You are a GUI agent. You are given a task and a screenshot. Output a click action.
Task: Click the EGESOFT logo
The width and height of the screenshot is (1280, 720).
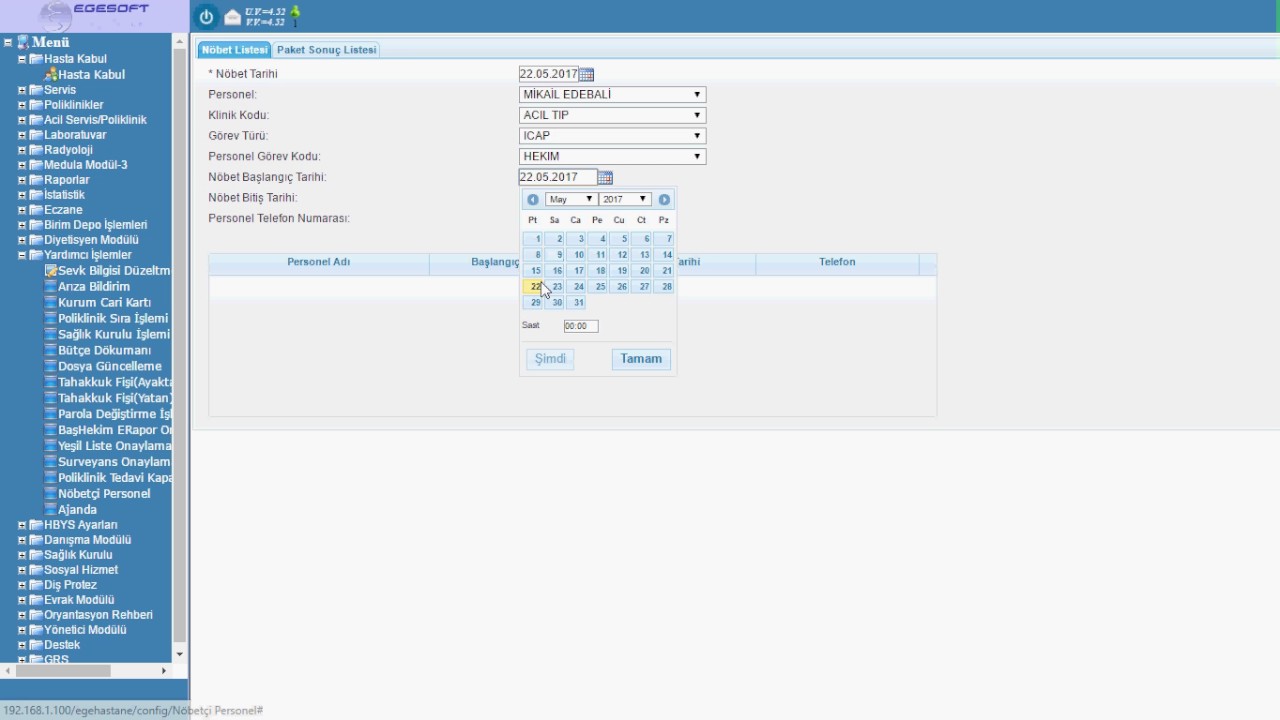95,15
